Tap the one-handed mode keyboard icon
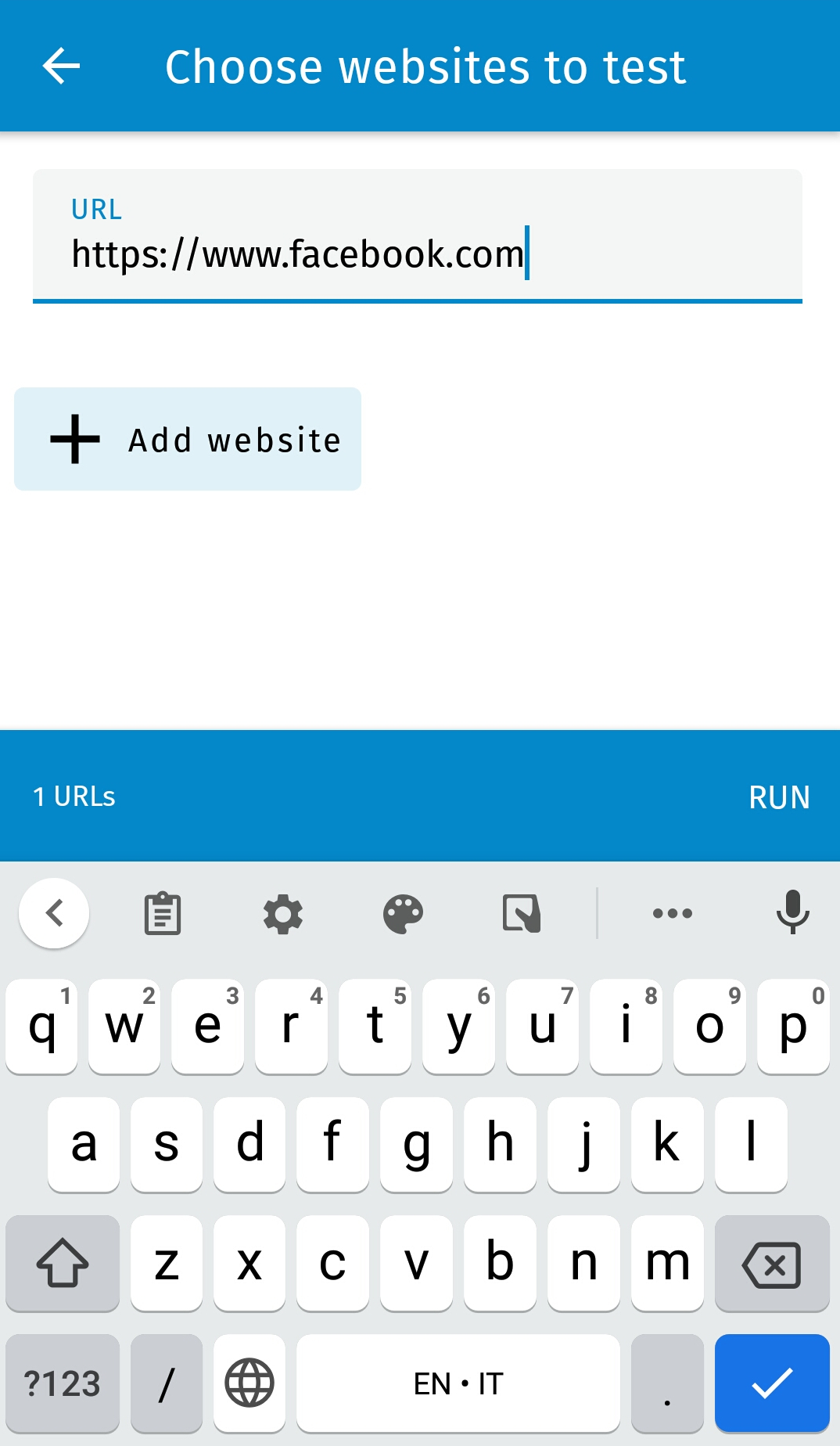 pos(522,913)
